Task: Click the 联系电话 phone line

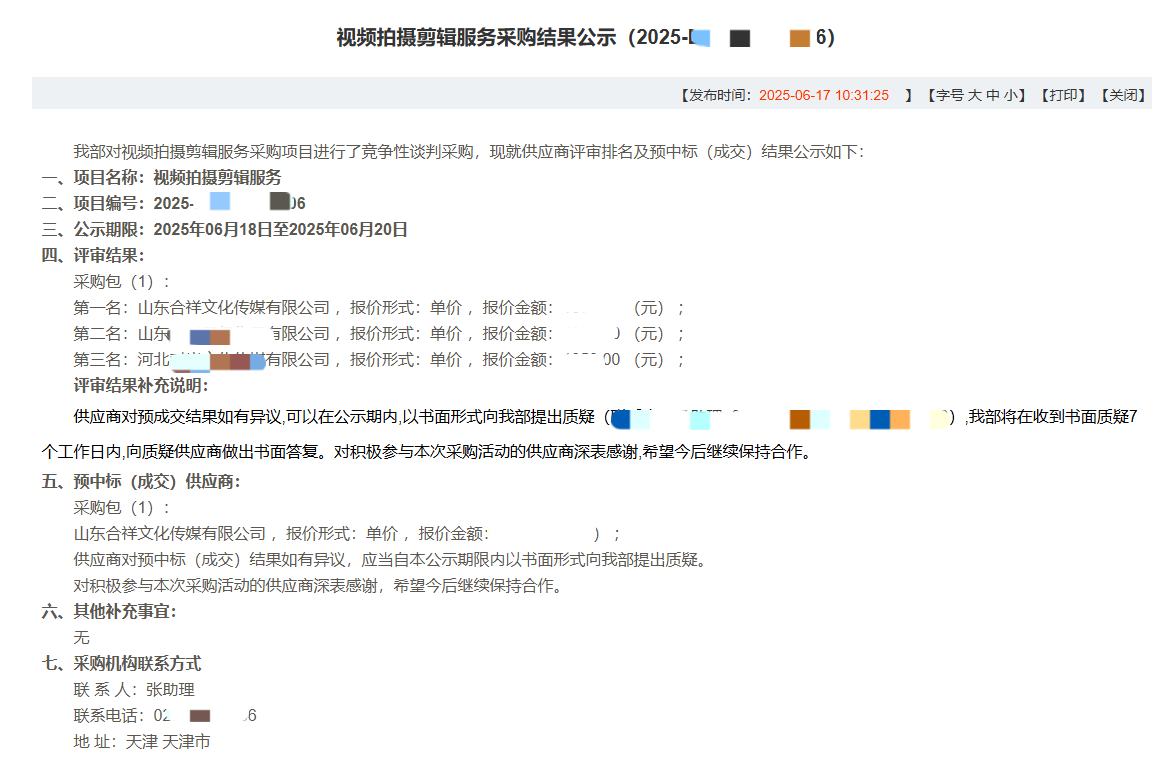Action: (165, 716)
